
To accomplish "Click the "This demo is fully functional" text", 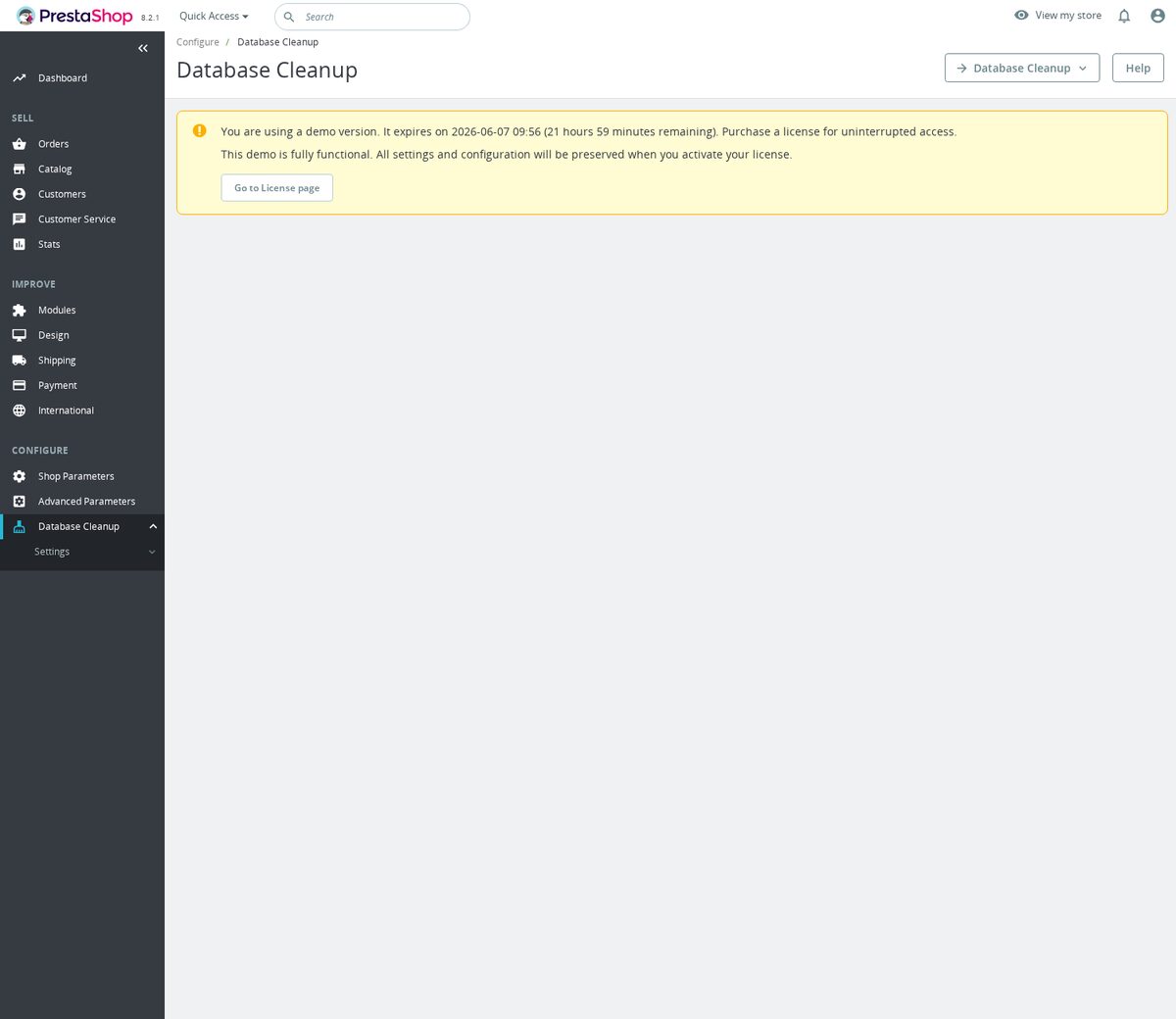I will (x=507, y=155).
